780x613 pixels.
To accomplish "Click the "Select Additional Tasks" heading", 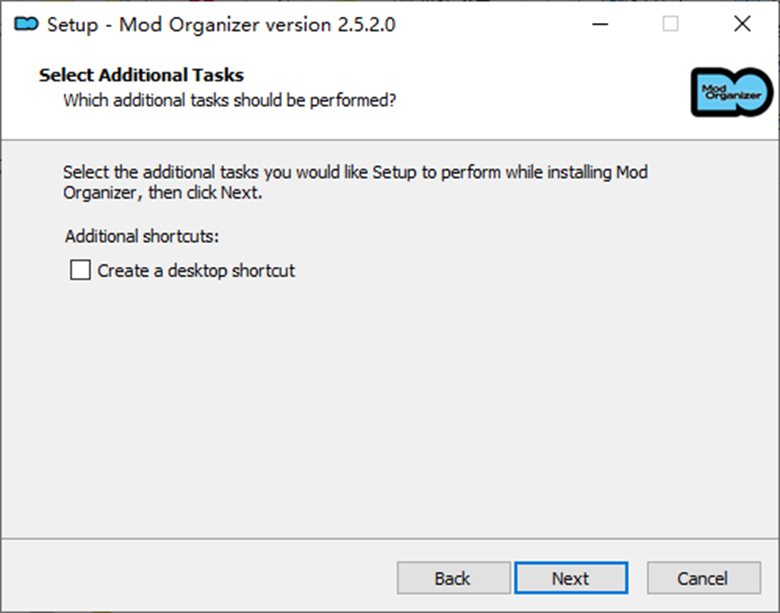I will click(141, 75).
